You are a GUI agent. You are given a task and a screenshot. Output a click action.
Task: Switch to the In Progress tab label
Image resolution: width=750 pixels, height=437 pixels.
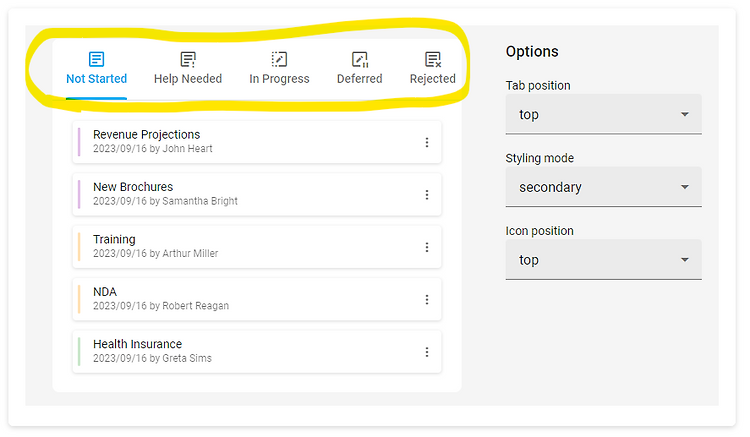(x=279, y=79)
